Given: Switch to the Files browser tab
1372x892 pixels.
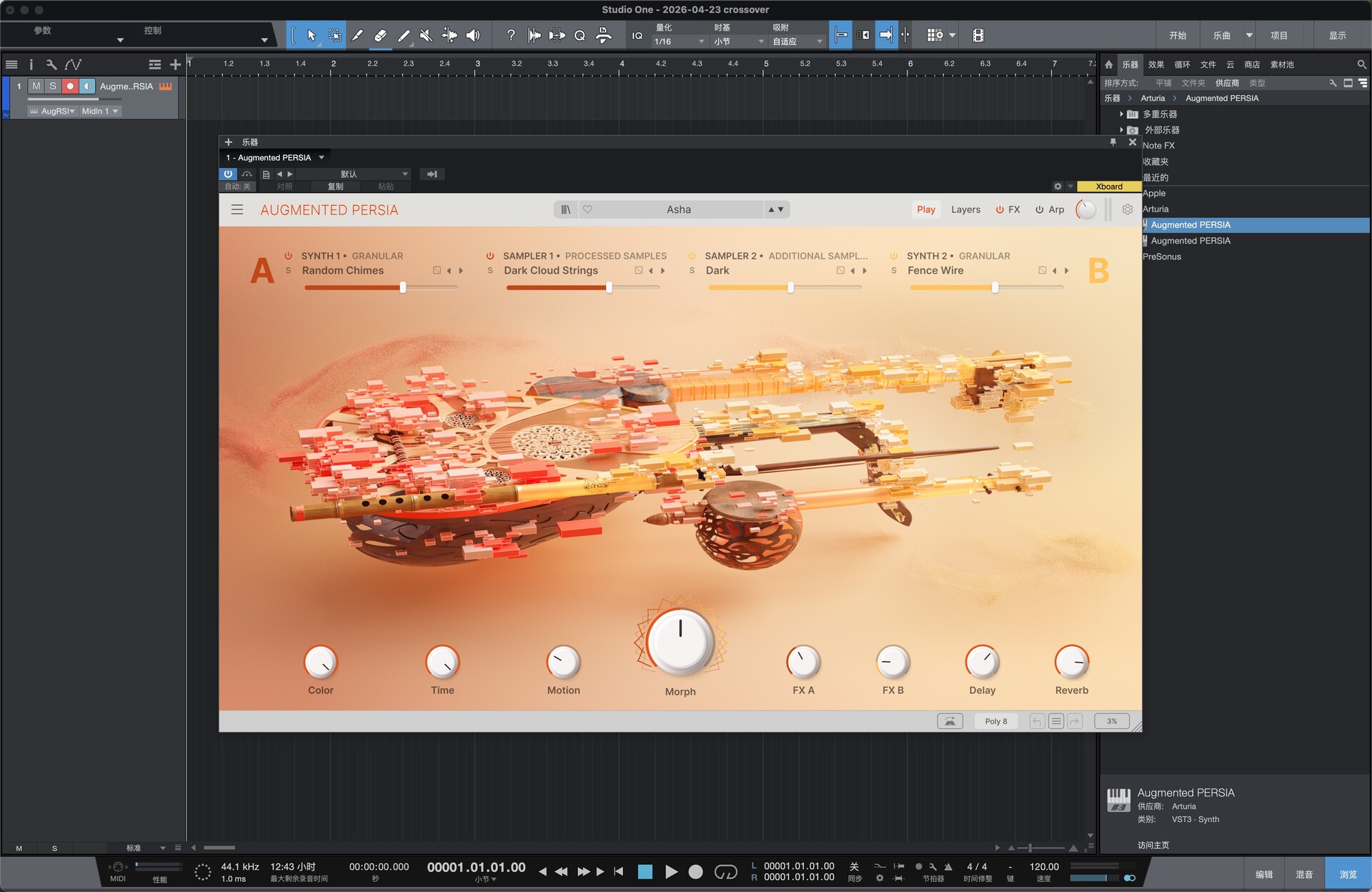Looking at the screenshot, I should (1208, 64).
